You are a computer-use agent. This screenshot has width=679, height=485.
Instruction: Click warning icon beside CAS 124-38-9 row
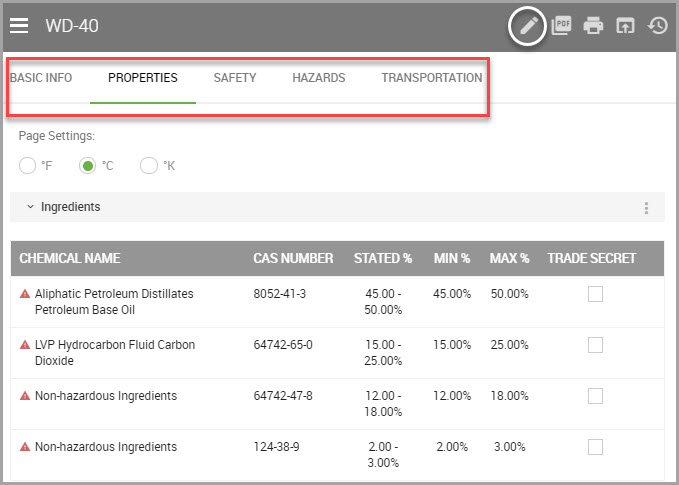tap(25, 446)
